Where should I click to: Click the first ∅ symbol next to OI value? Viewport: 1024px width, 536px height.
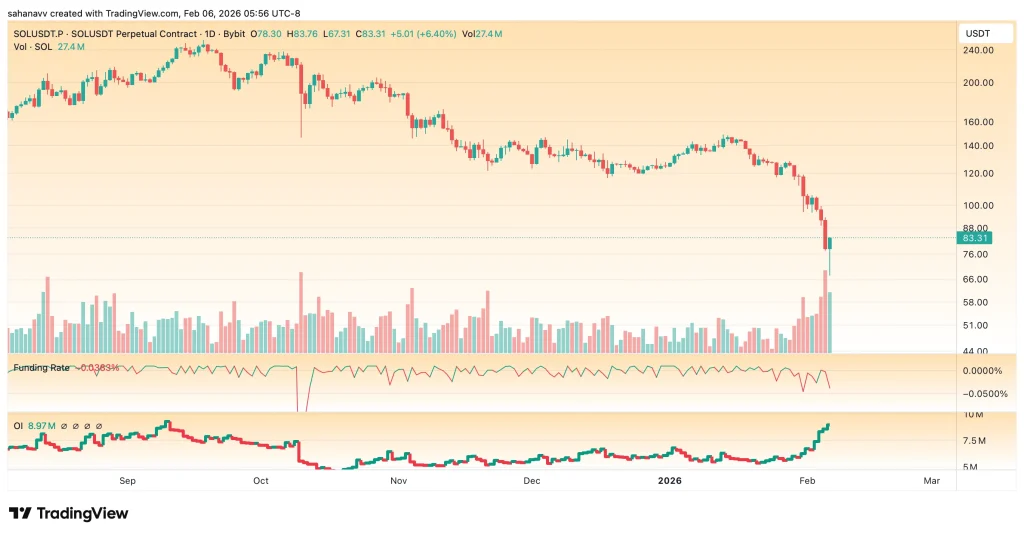coord(63,426)
